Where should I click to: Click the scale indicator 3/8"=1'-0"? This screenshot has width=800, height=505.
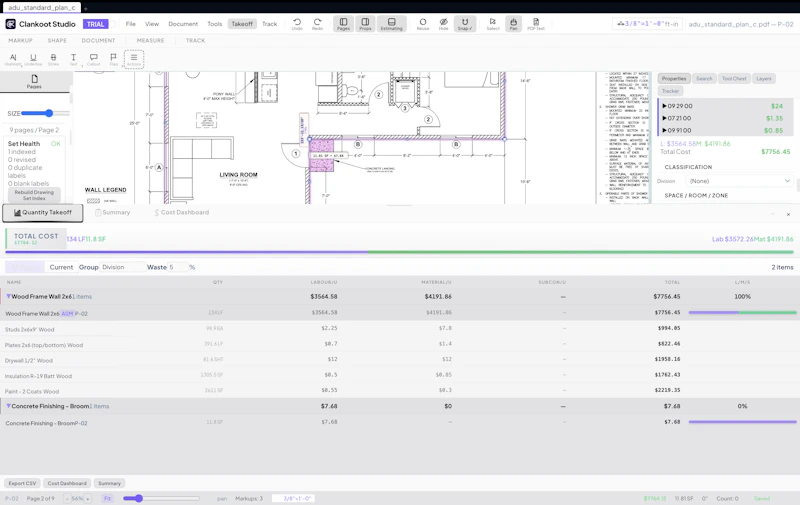point(647,24)
